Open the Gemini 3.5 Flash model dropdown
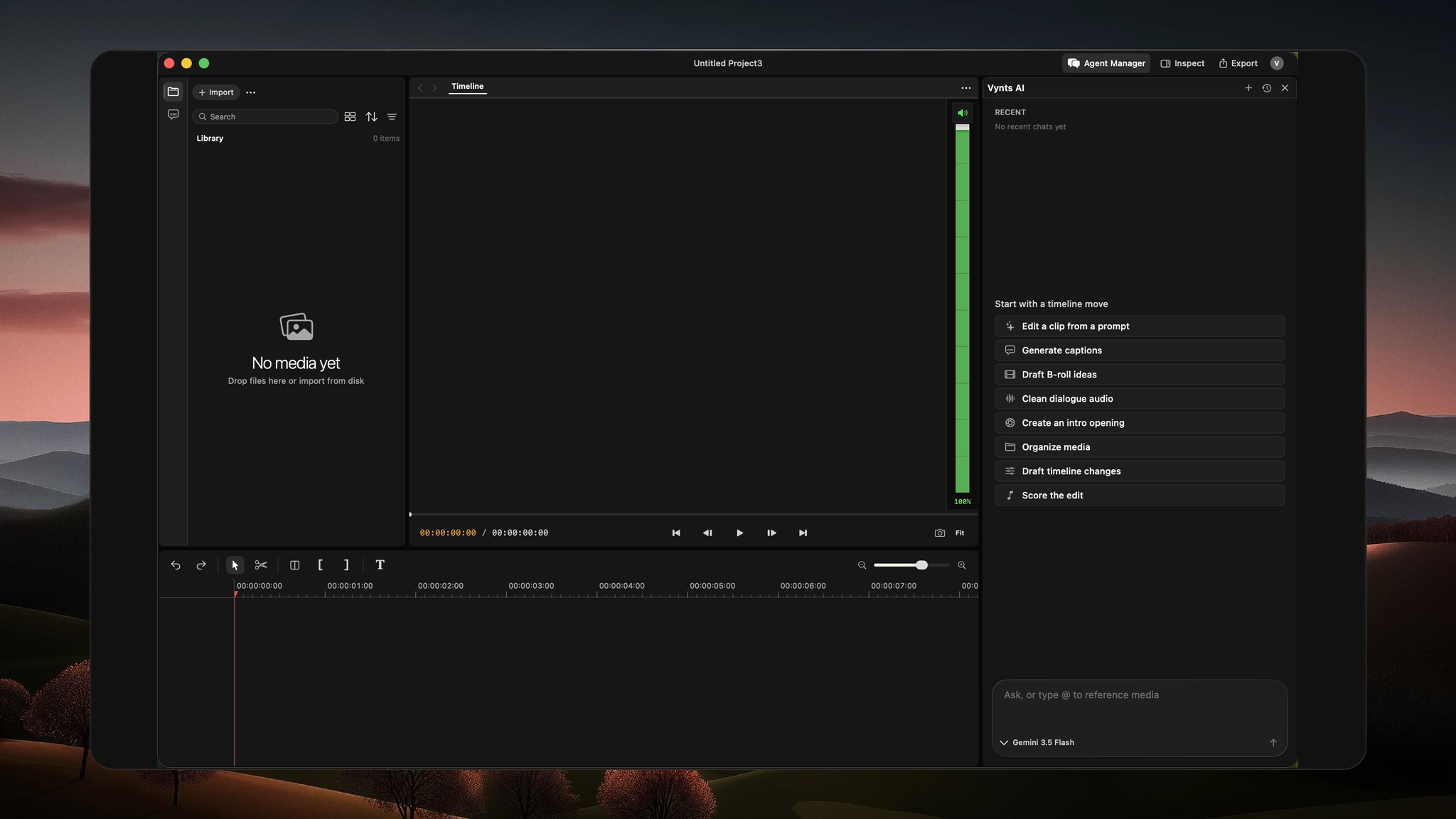The image size is (1456, 819). pyautogui.click(x=1037, y=742)
